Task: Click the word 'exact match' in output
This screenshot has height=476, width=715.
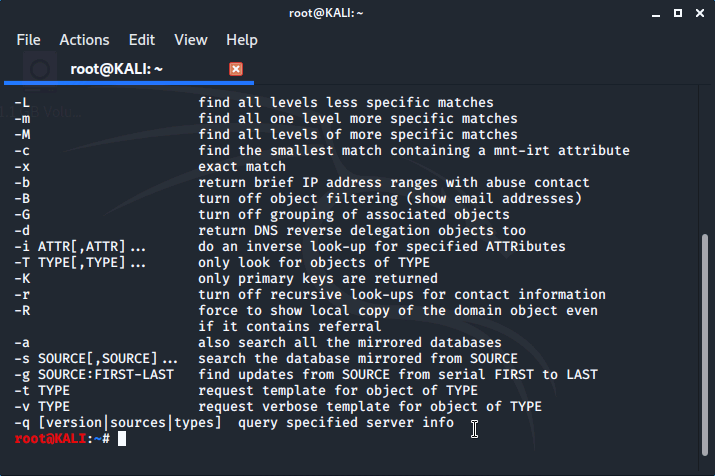Action: (x=242, y=166)
